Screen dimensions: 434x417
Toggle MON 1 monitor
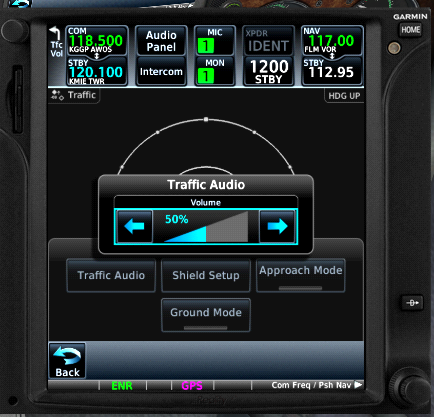point(215,72)
